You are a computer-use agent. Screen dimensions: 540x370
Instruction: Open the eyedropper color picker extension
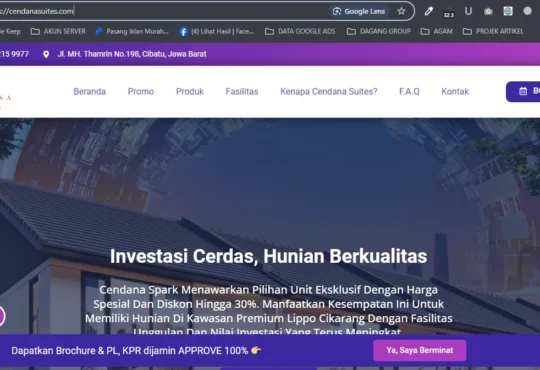(x=428, y=11)
